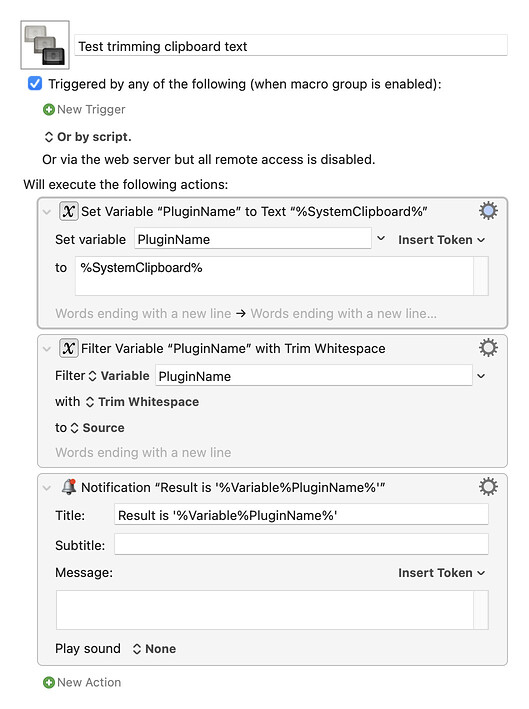Open the Insert Token menu in Notification message
The width and height of the screenshot is (529, 709).
pyautogui.click(x=441, y=573)
